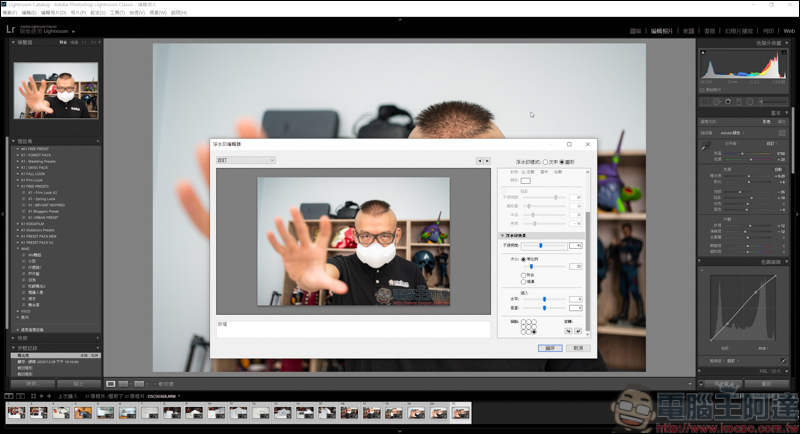The width and height of the screenshot is (800, 434).
Task: Select fill size radio option
Action: coord(523,282)
